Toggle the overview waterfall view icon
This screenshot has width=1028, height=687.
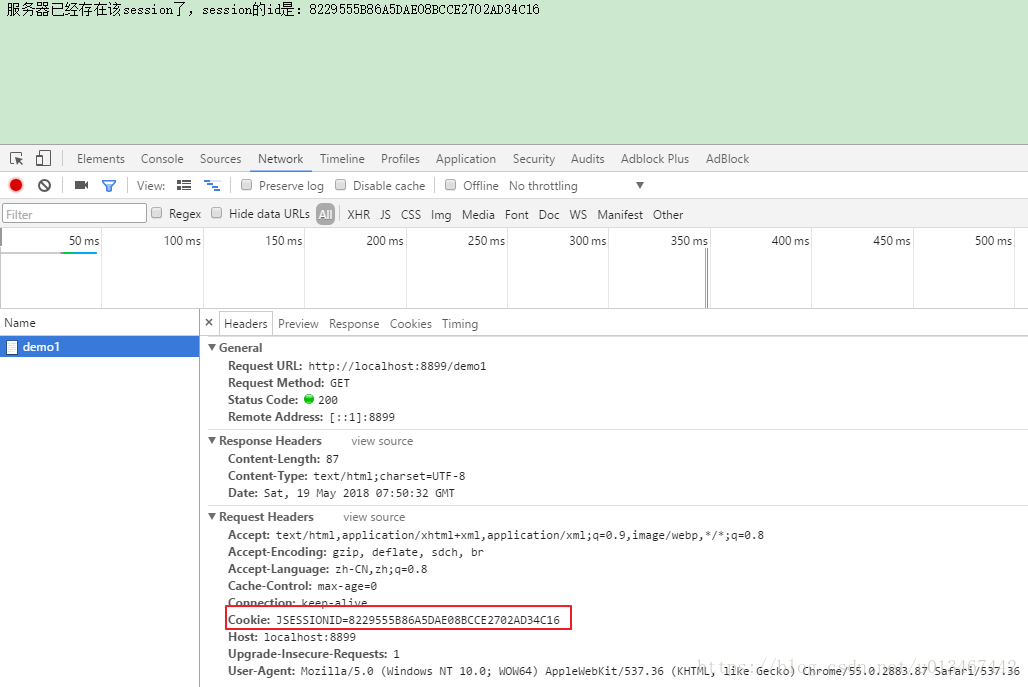[212, 186]
